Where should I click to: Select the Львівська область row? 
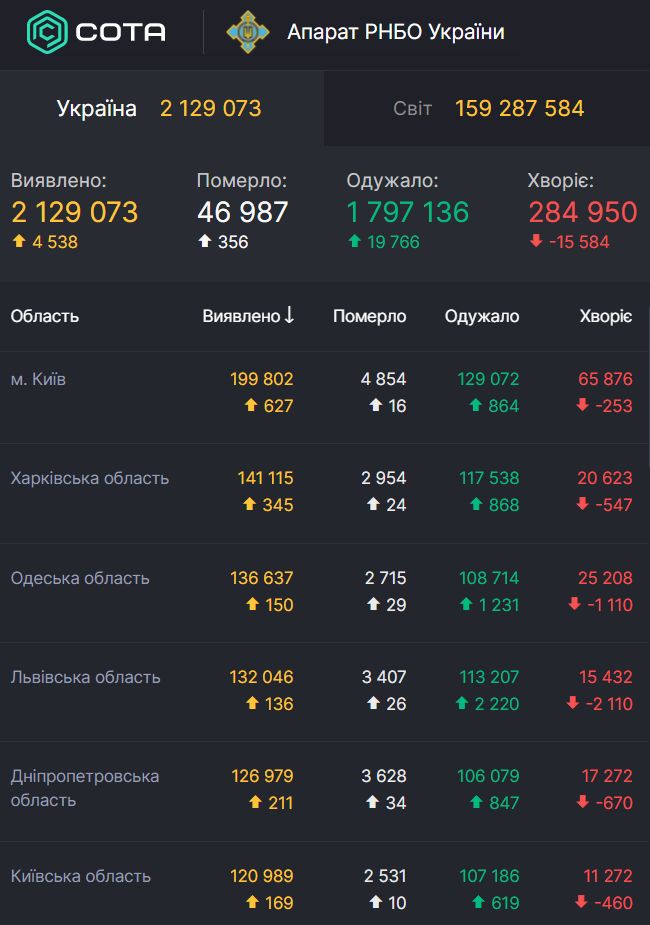pyautogui.click(x=85, y=677)
